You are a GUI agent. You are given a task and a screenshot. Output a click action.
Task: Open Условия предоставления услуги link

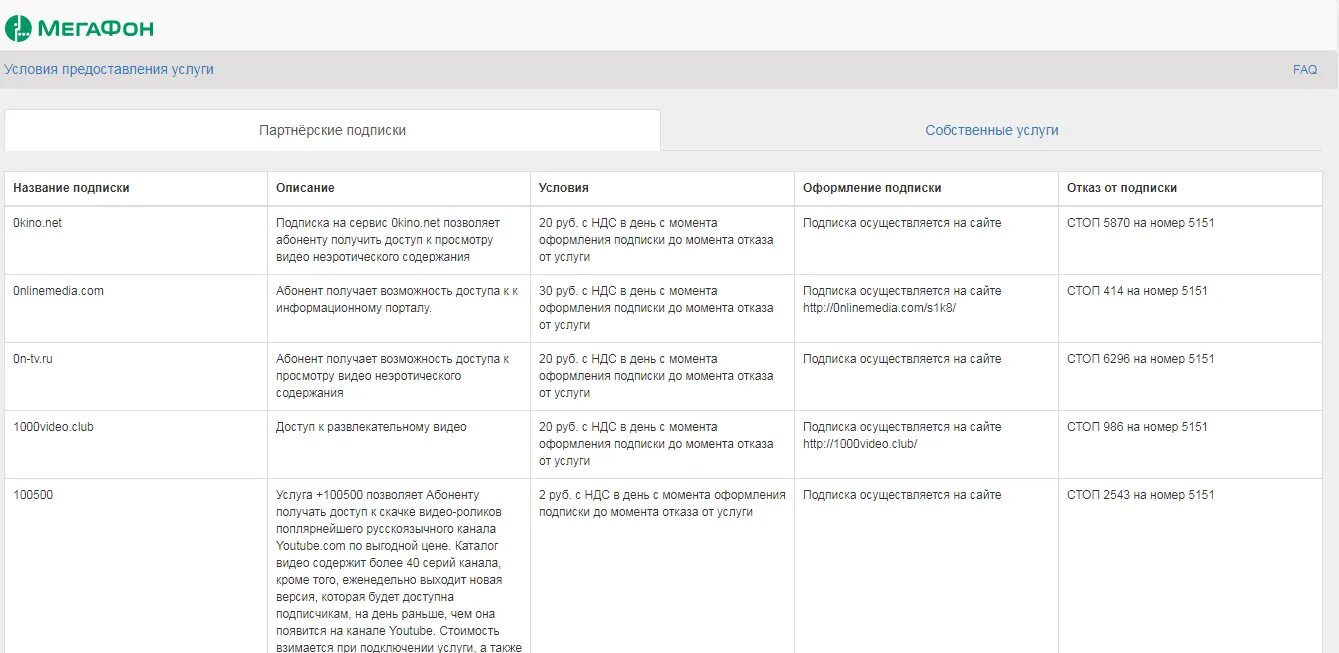109,70
